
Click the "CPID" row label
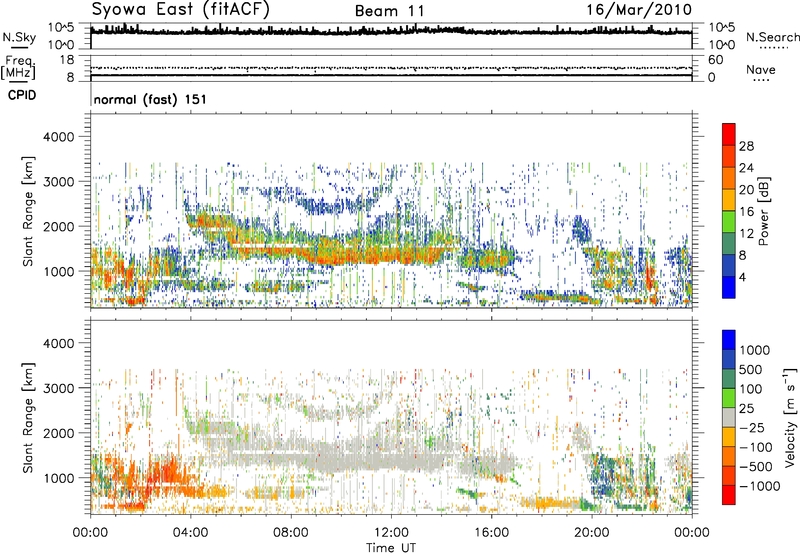(22, 95)
